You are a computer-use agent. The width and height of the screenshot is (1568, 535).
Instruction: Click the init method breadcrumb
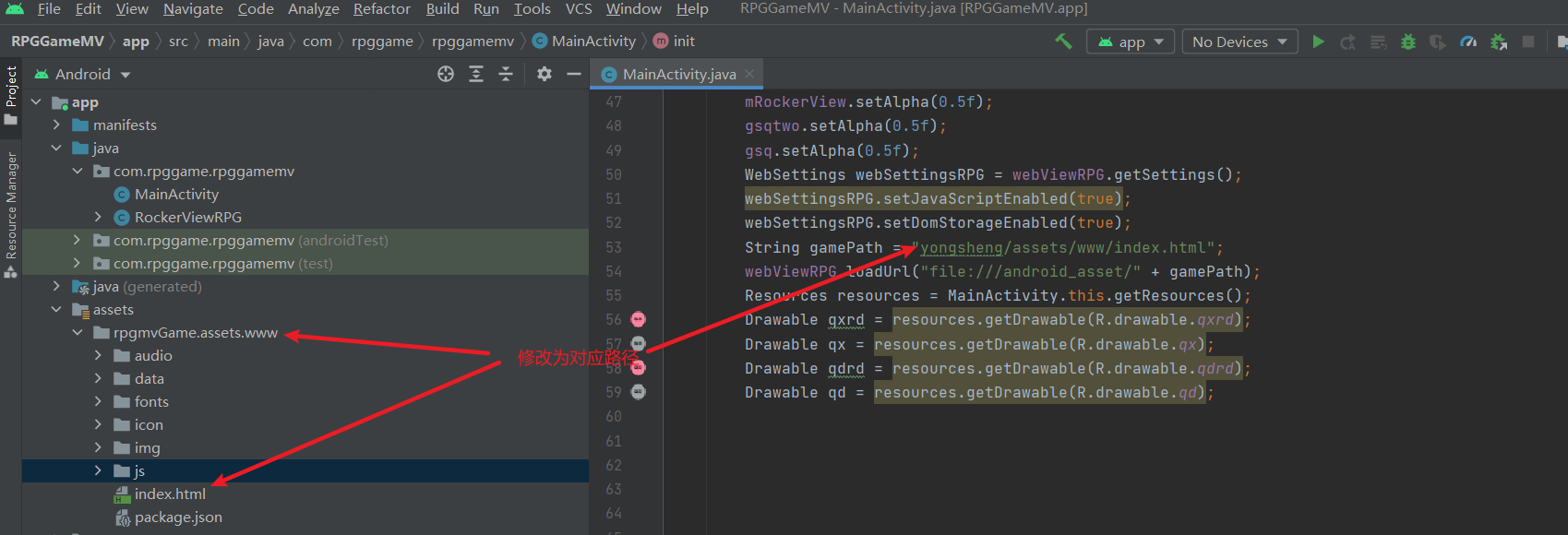click(x=675, y=42)
